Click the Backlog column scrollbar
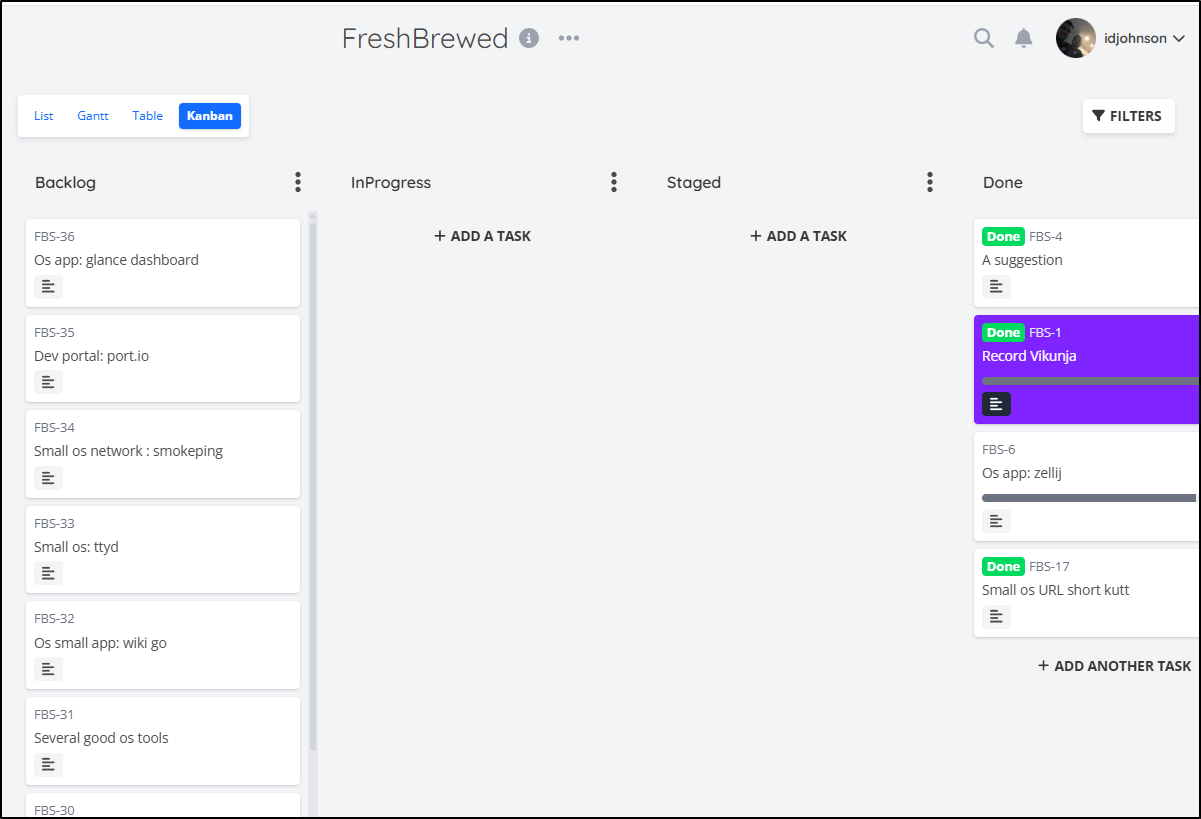 [x=313, y=480]
